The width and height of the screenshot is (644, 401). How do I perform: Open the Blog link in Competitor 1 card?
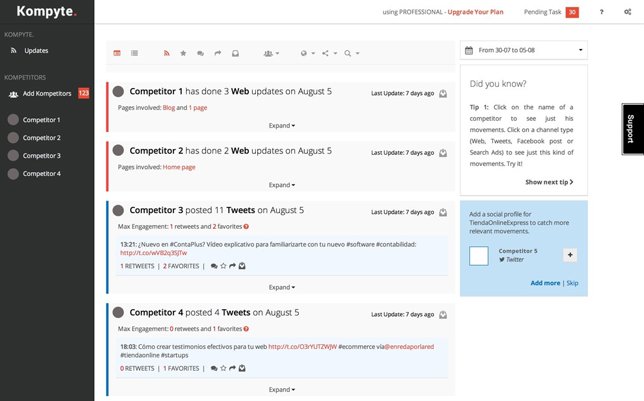[x=169, y=108]
